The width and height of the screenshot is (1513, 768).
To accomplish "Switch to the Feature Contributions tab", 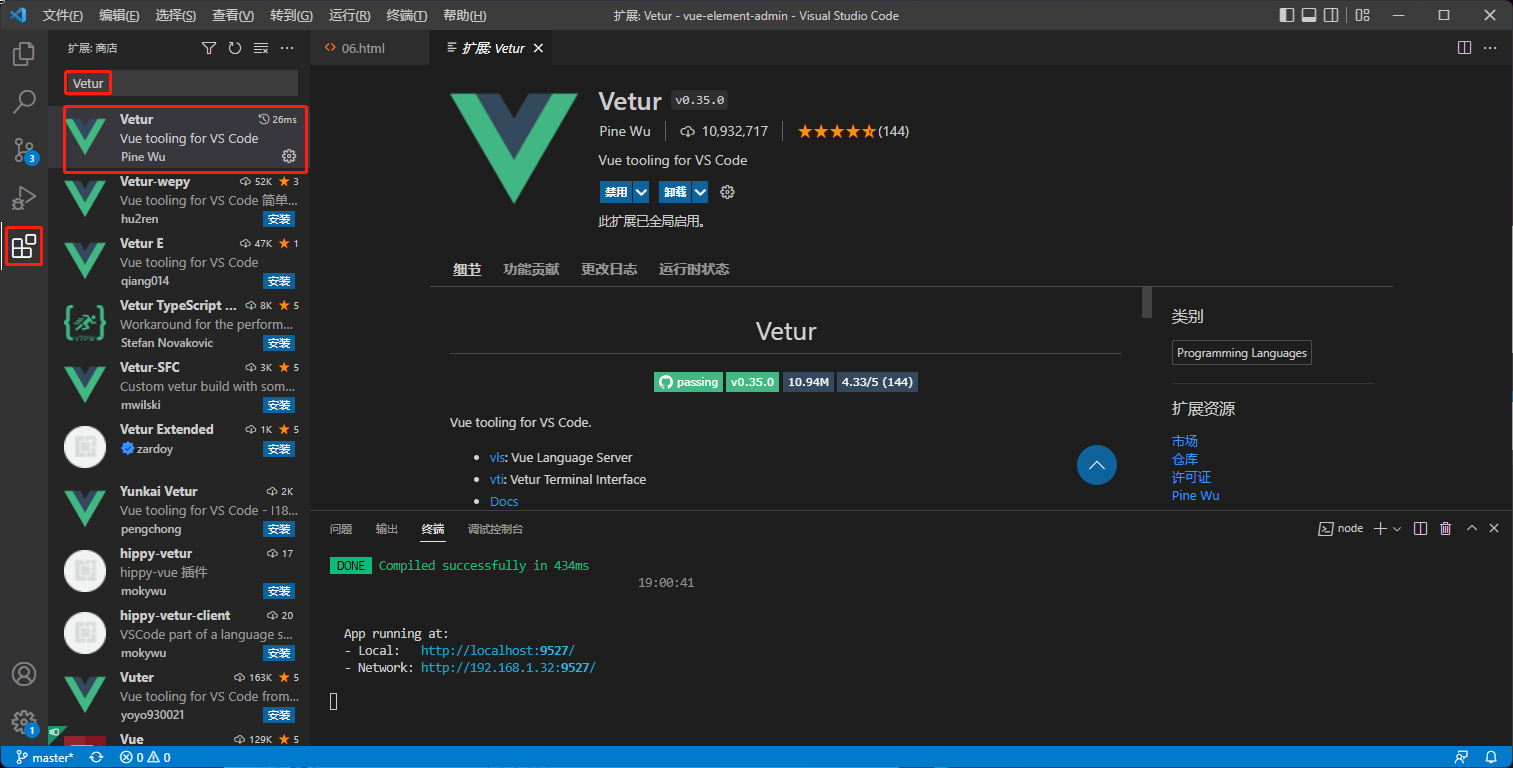I will pyautogui.click(x=531, y=269).
